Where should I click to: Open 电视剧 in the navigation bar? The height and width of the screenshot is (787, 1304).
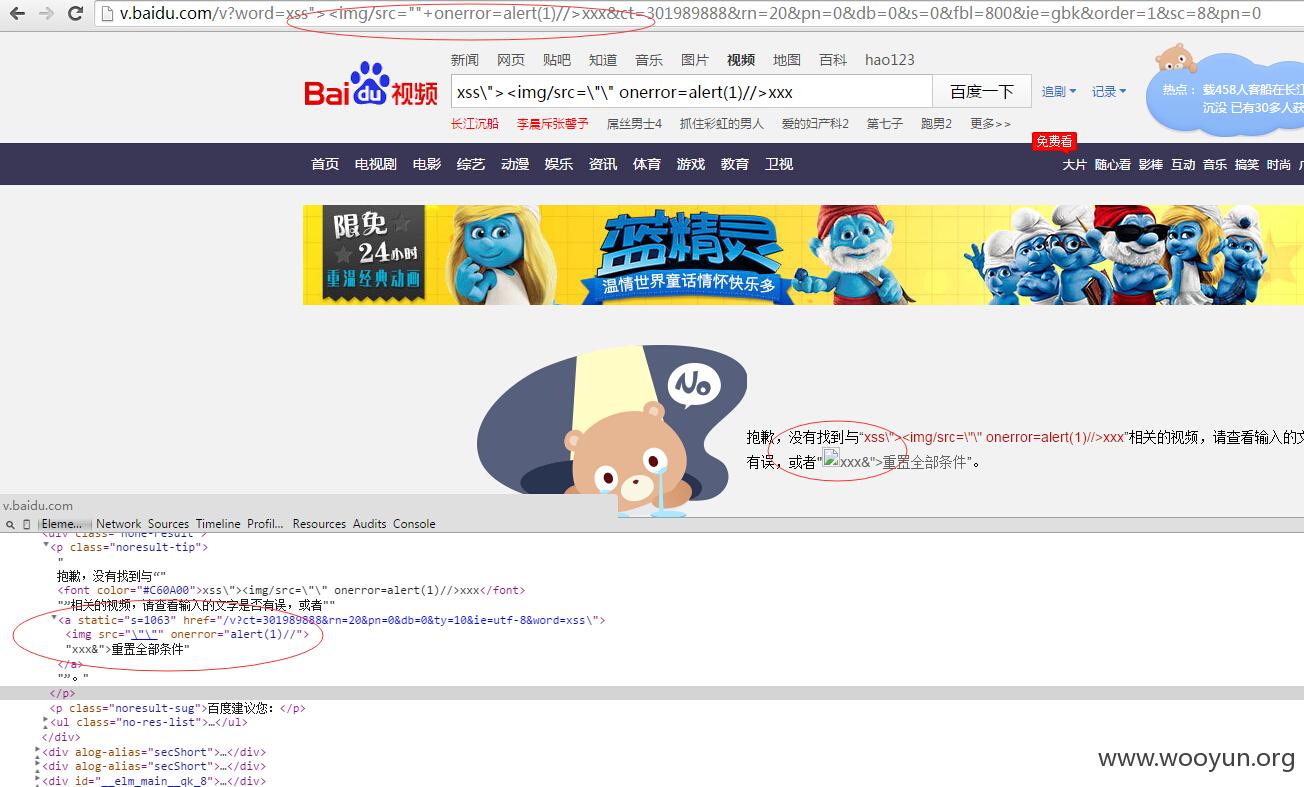[376, 164]
